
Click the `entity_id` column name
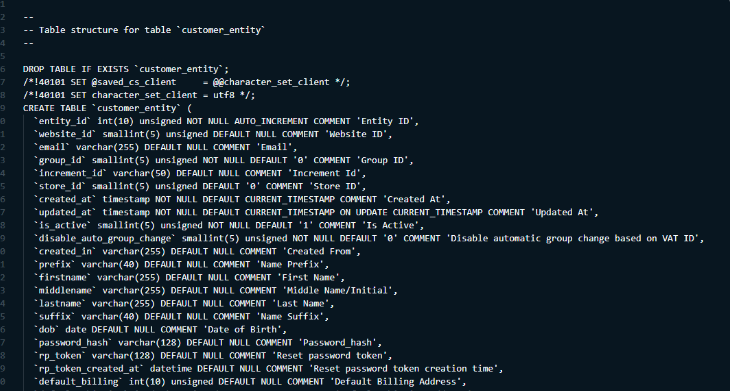63,121
